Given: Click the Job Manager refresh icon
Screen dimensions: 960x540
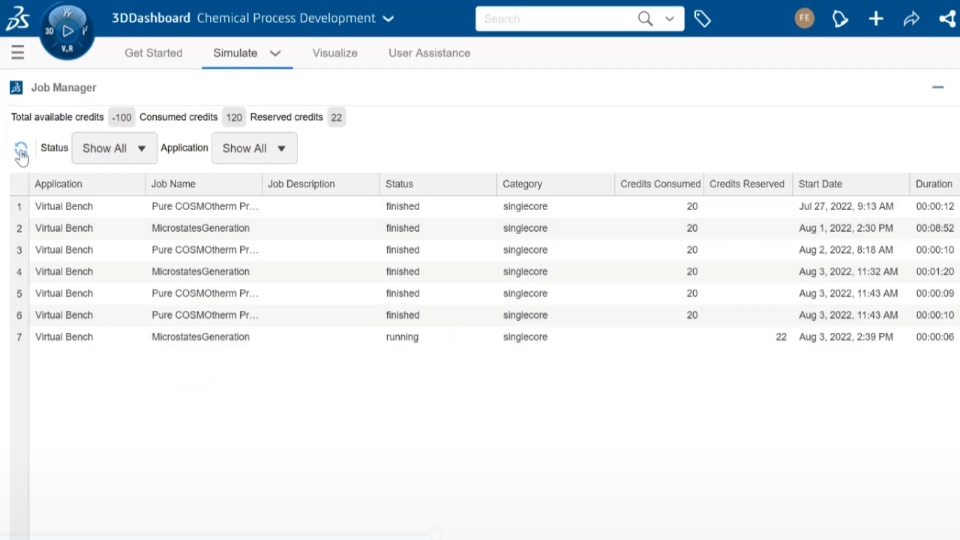Looking at the screenshot, I should [x=21, y=149].
